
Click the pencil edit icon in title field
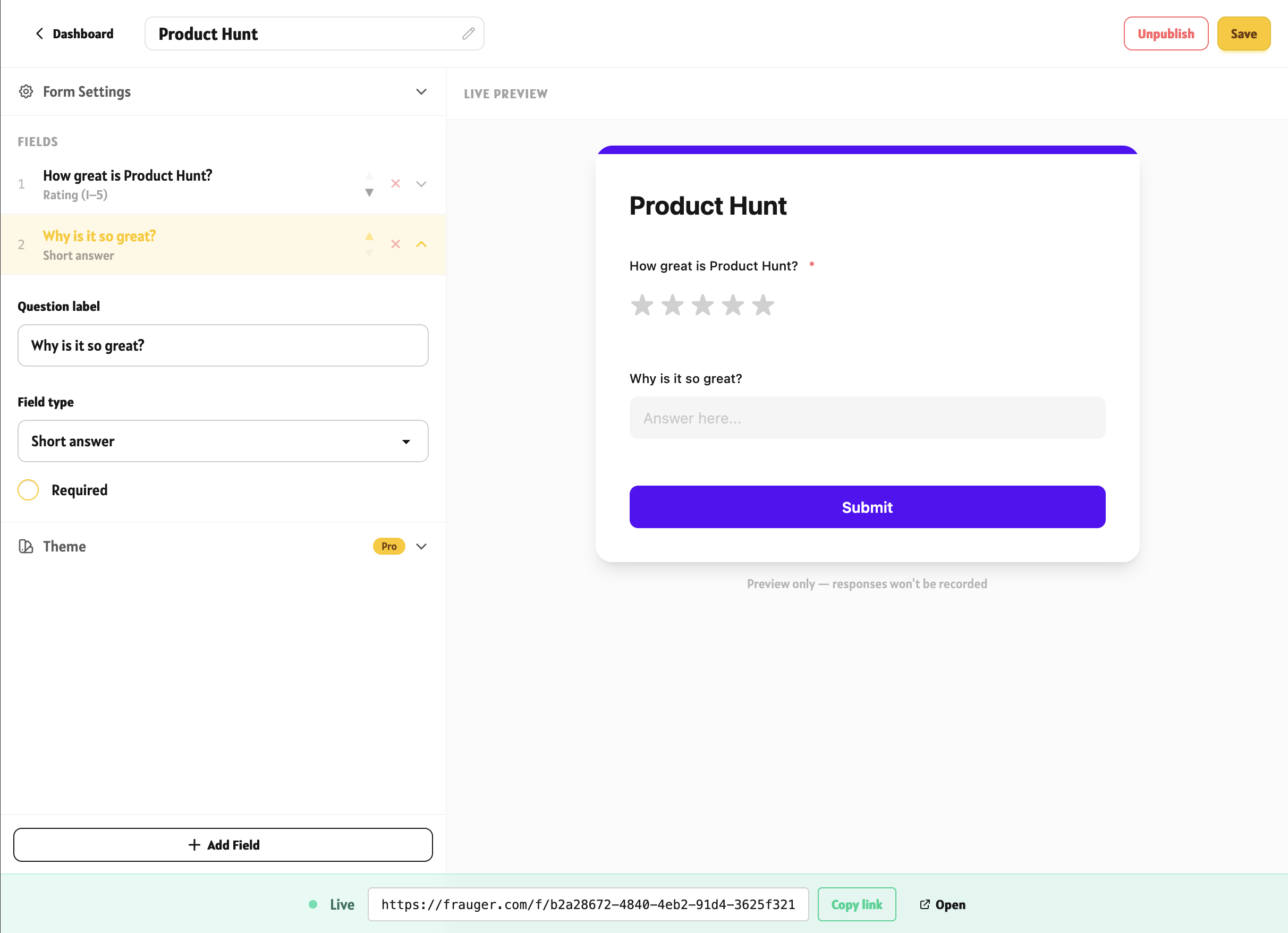(x=468, y=33)
